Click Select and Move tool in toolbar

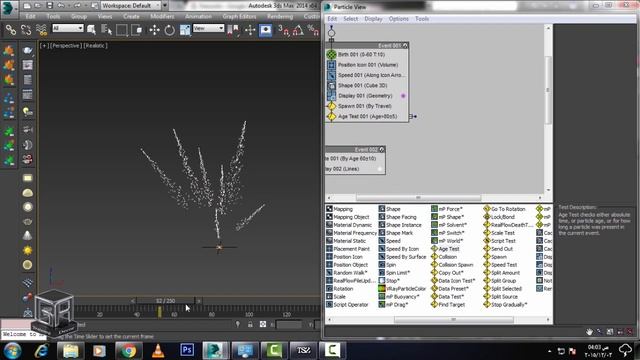coord(154,30)
